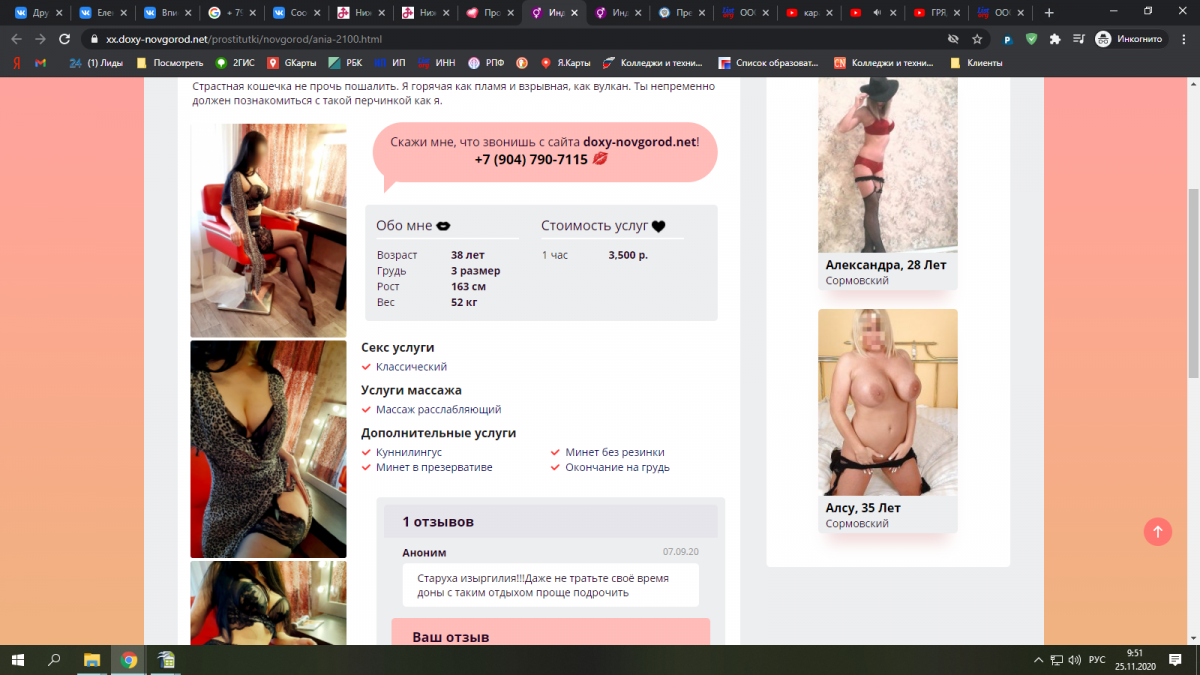Expand hidden system tray icons
Image resolution: width=1200 pixels, height=675 pixels.
1037,660
